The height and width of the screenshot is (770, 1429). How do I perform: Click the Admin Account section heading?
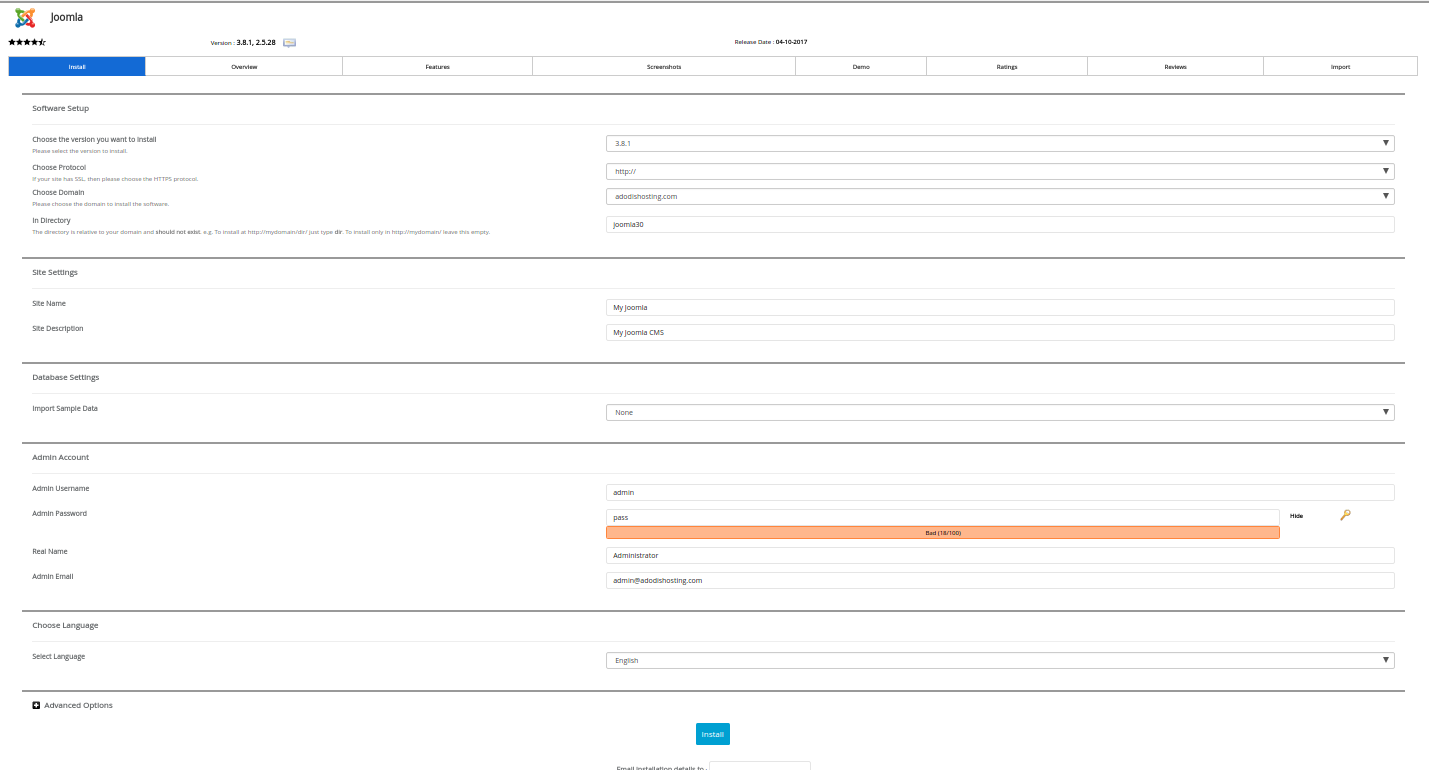[x=61, y=457]
